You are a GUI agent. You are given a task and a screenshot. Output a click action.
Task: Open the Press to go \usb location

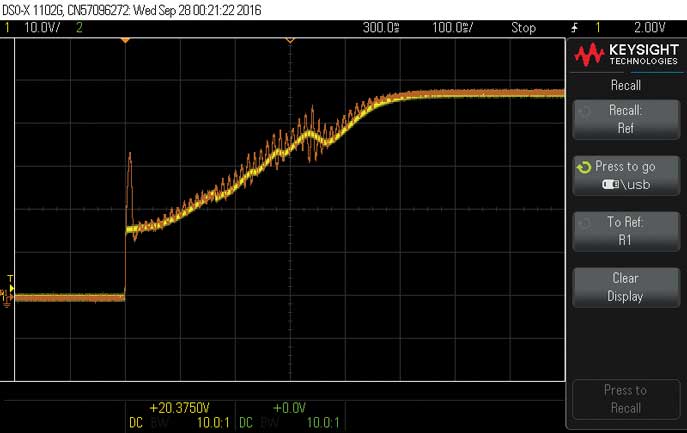625,175
